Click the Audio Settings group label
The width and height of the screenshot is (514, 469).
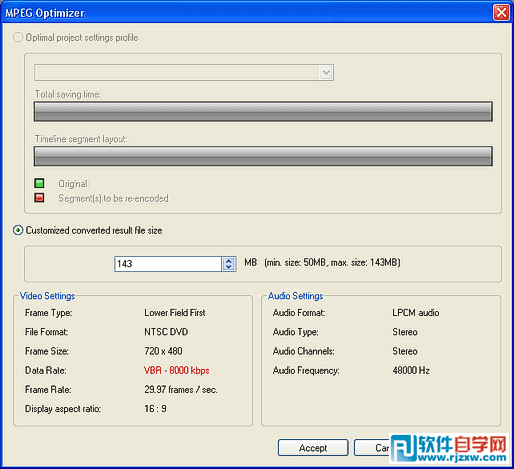pos(296,296)
